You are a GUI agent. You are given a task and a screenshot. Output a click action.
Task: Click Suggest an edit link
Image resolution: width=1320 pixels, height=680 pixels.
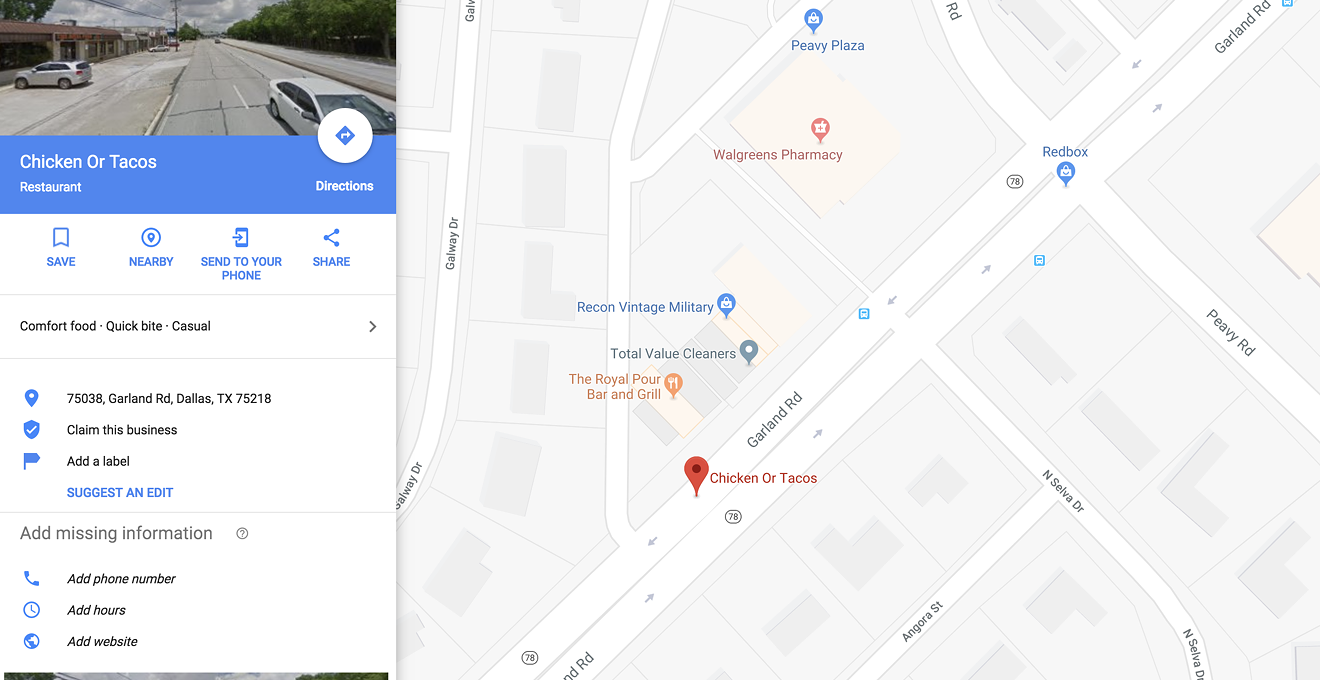click(120, 493)
